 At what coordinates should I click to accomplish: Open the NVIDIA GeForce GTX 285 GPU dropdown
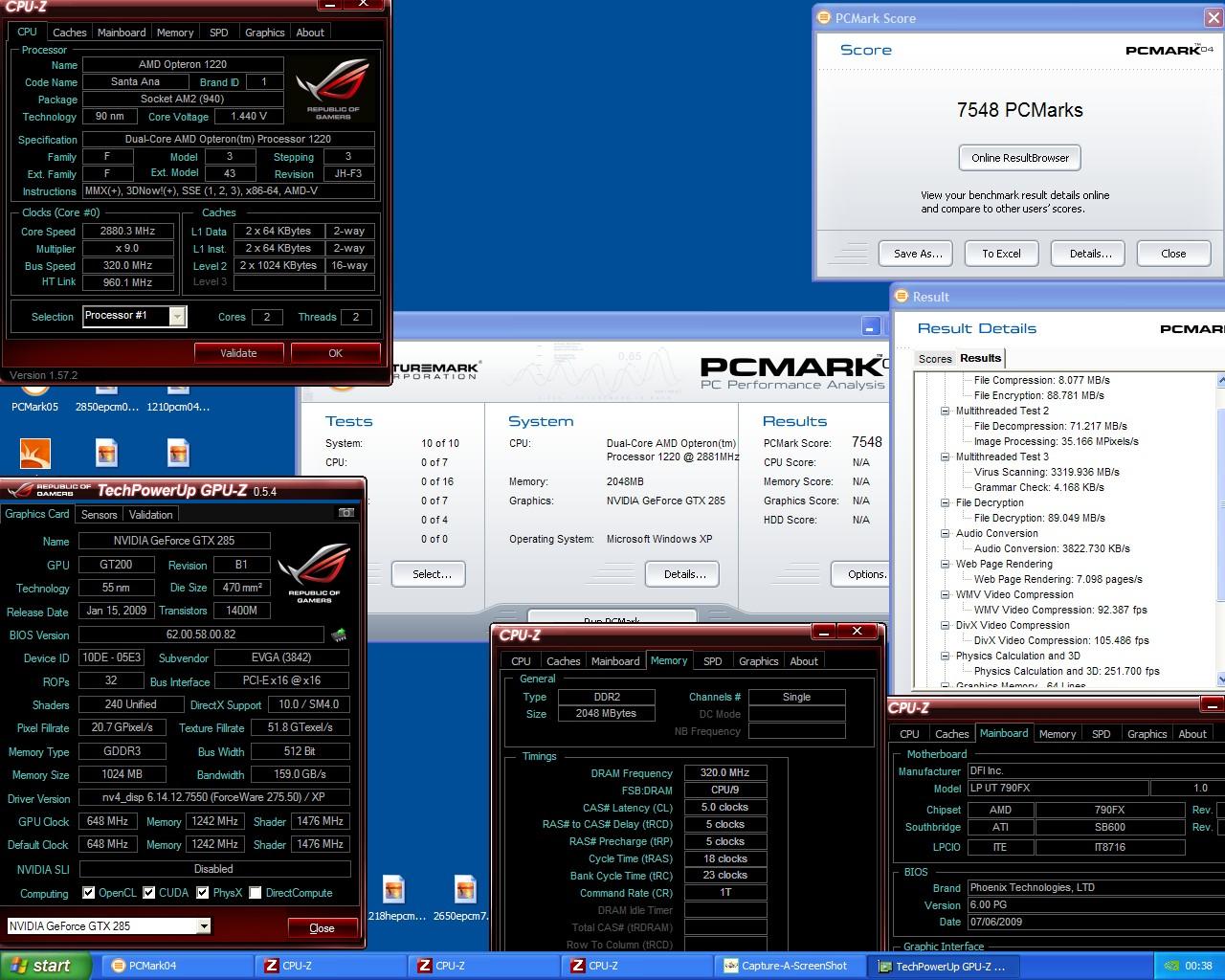point(204,926)
